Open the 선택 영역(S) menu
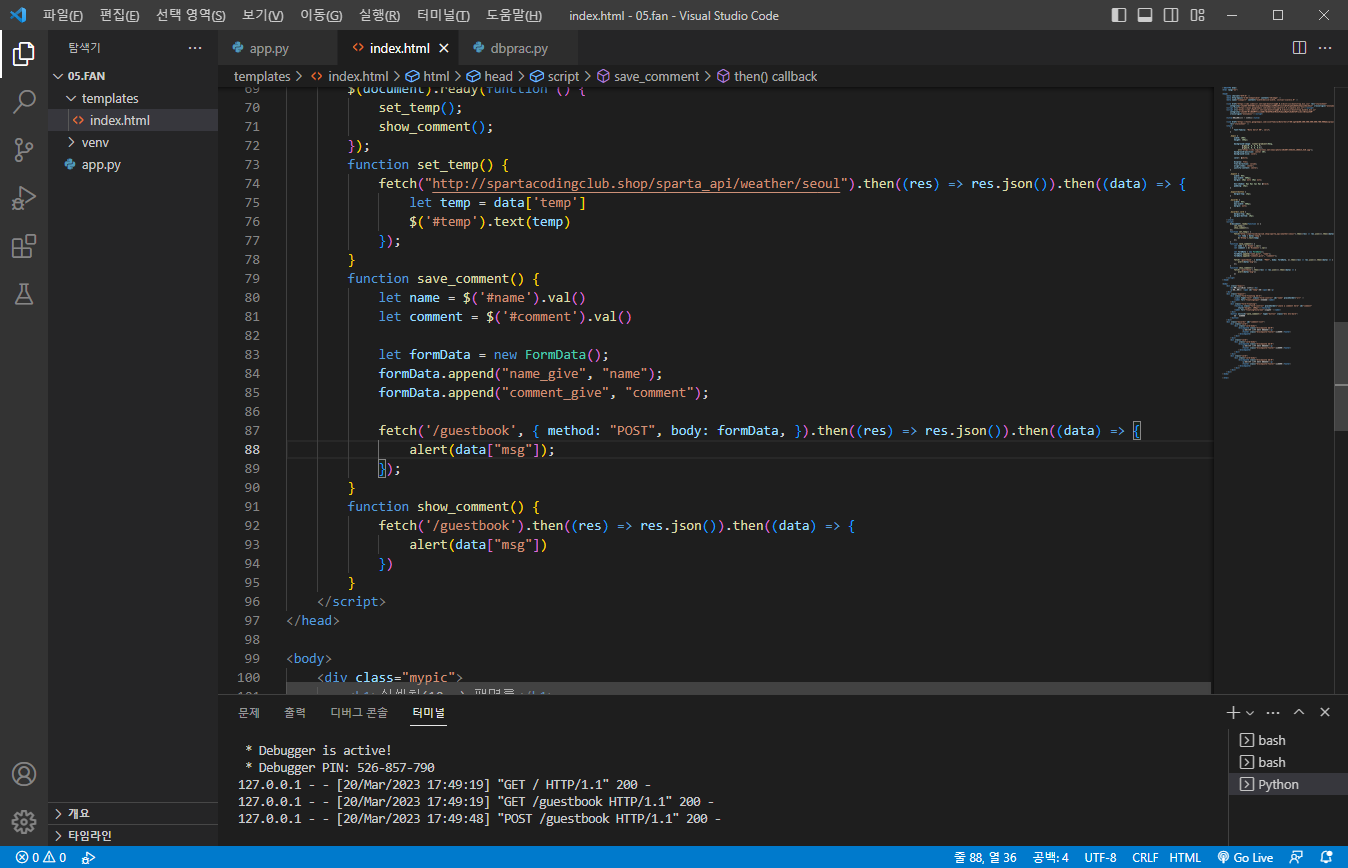 191,15
